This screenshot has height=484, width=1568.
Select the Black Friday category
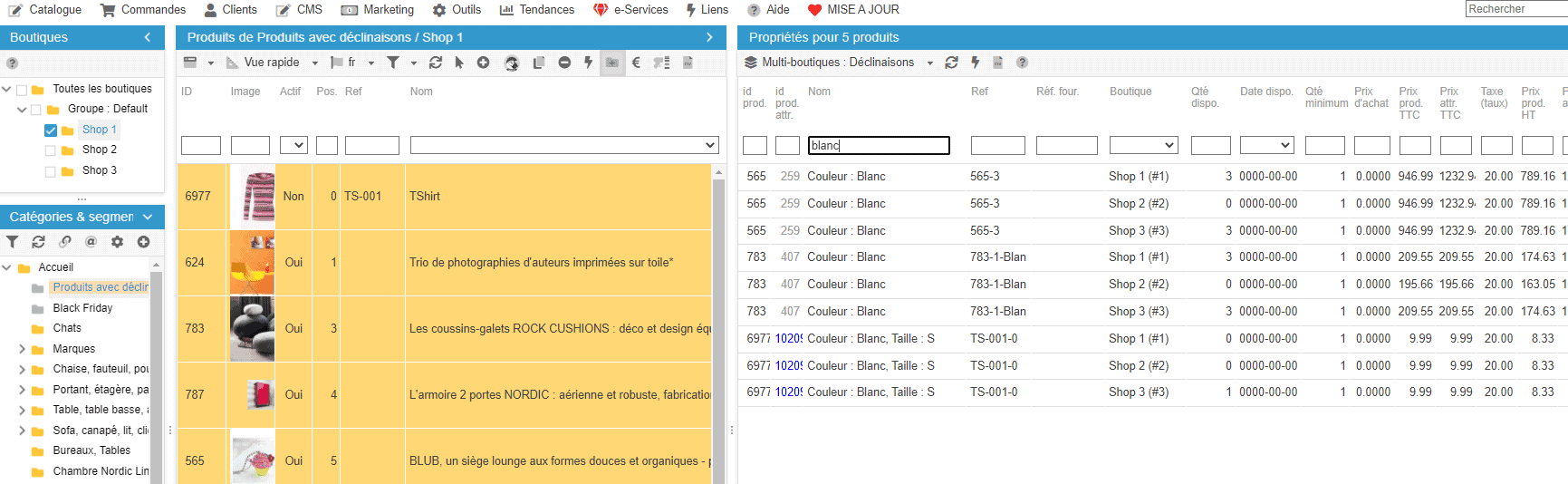point(82,308)
